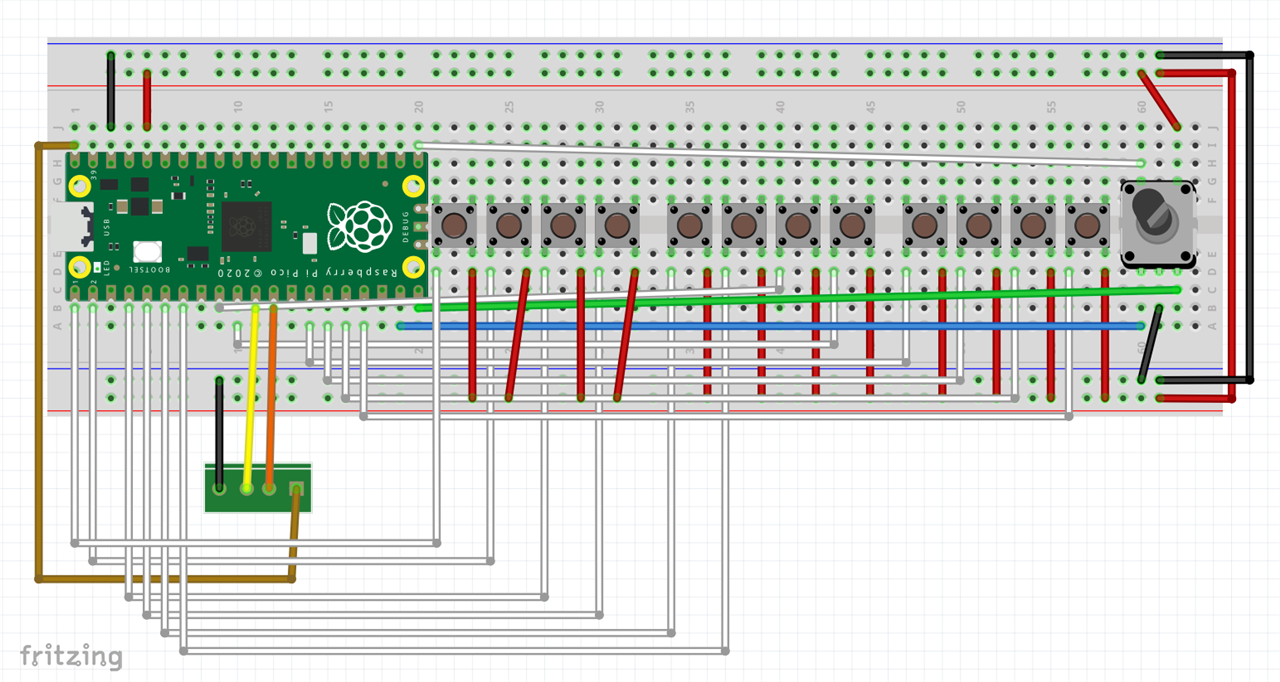
Task: Click the long green horizontal wire
Action: click(x=800, y=298)
